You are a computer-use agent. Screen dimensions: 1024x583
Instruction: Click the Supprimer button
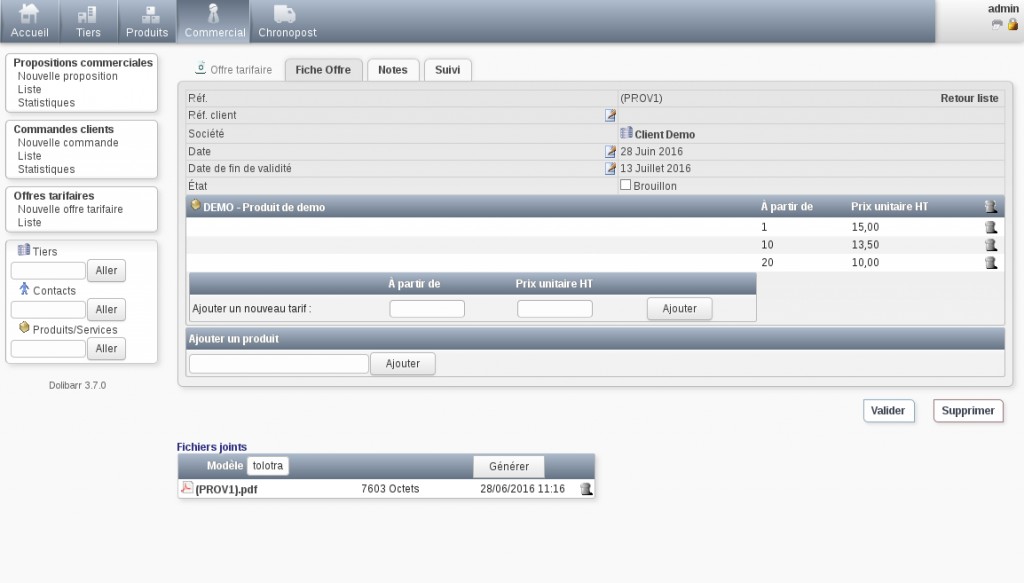click(968, 411)
